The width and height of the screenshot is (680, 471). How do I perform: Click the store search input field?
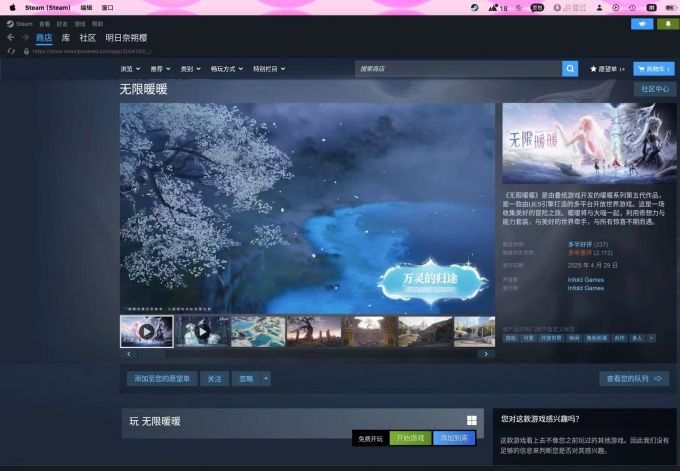458,69
